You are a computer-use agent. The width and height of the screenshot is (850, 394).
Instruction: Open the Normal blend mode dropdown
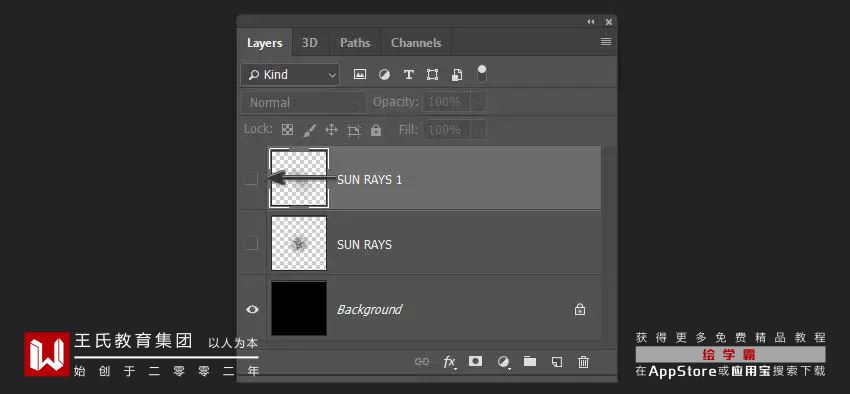[x=303, y=102]
